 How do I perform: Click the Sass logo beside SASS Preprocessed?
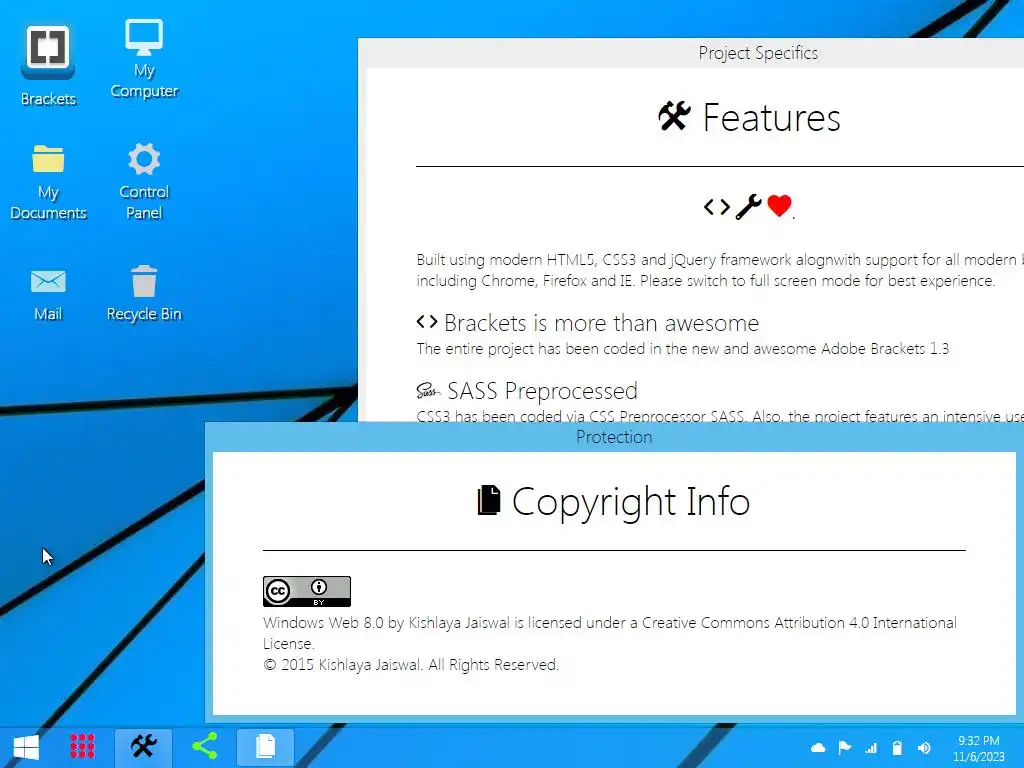pyautogui.click(x=428, y=391)
